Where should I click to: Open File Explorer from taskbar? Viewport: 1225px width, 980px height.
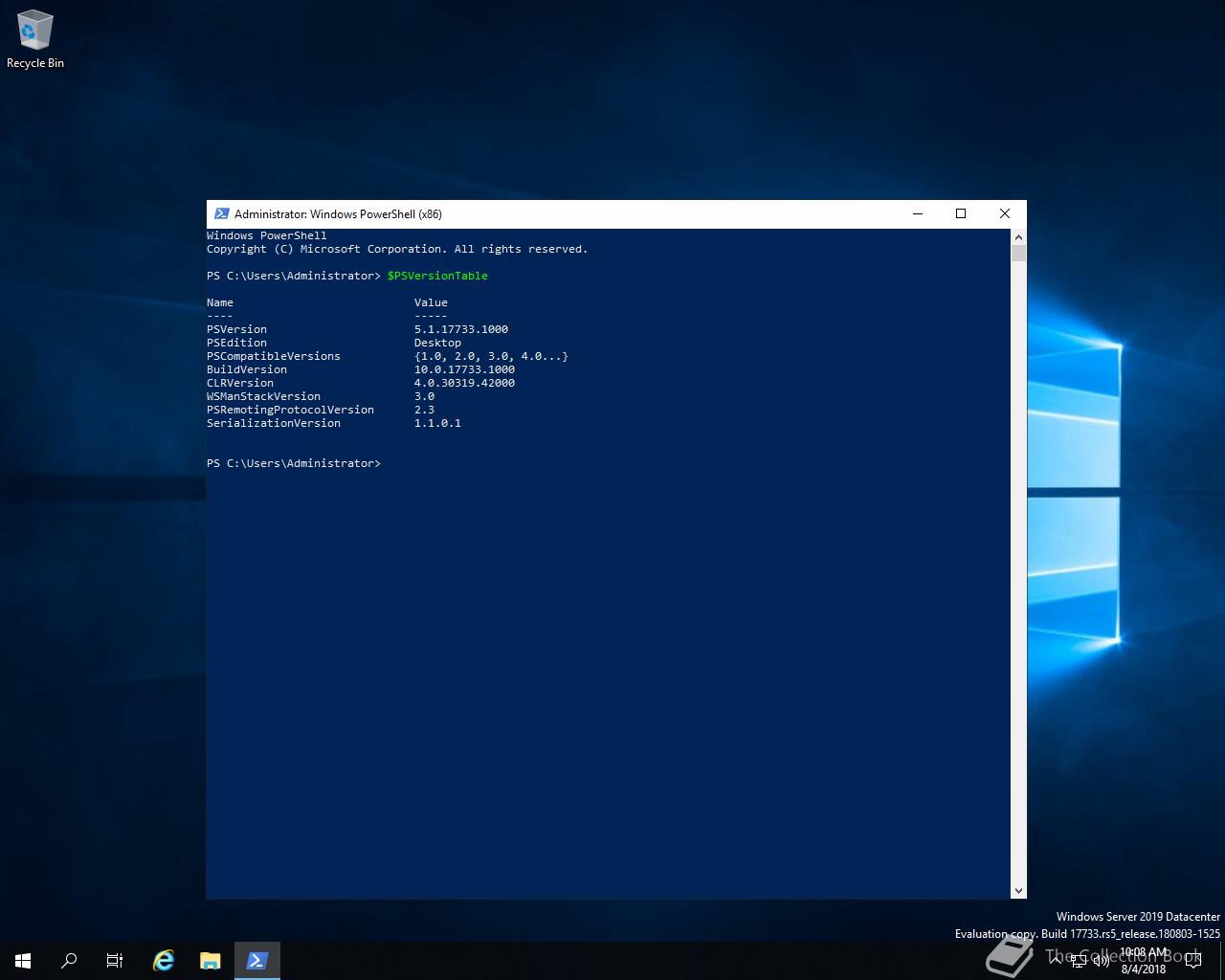point(210,960)
